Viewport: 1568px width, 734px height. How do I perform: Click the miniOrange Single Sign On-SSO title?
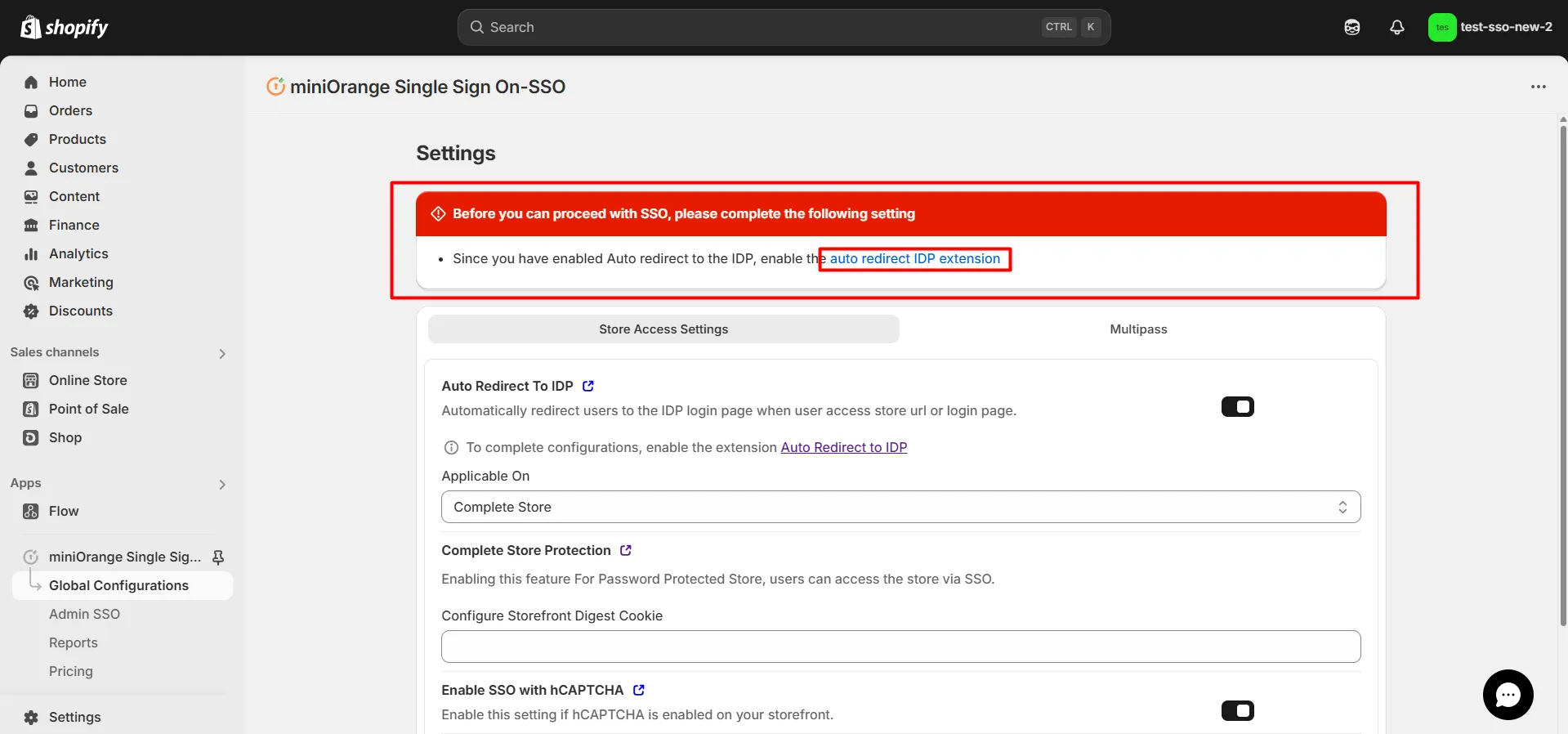coord(427,87)
